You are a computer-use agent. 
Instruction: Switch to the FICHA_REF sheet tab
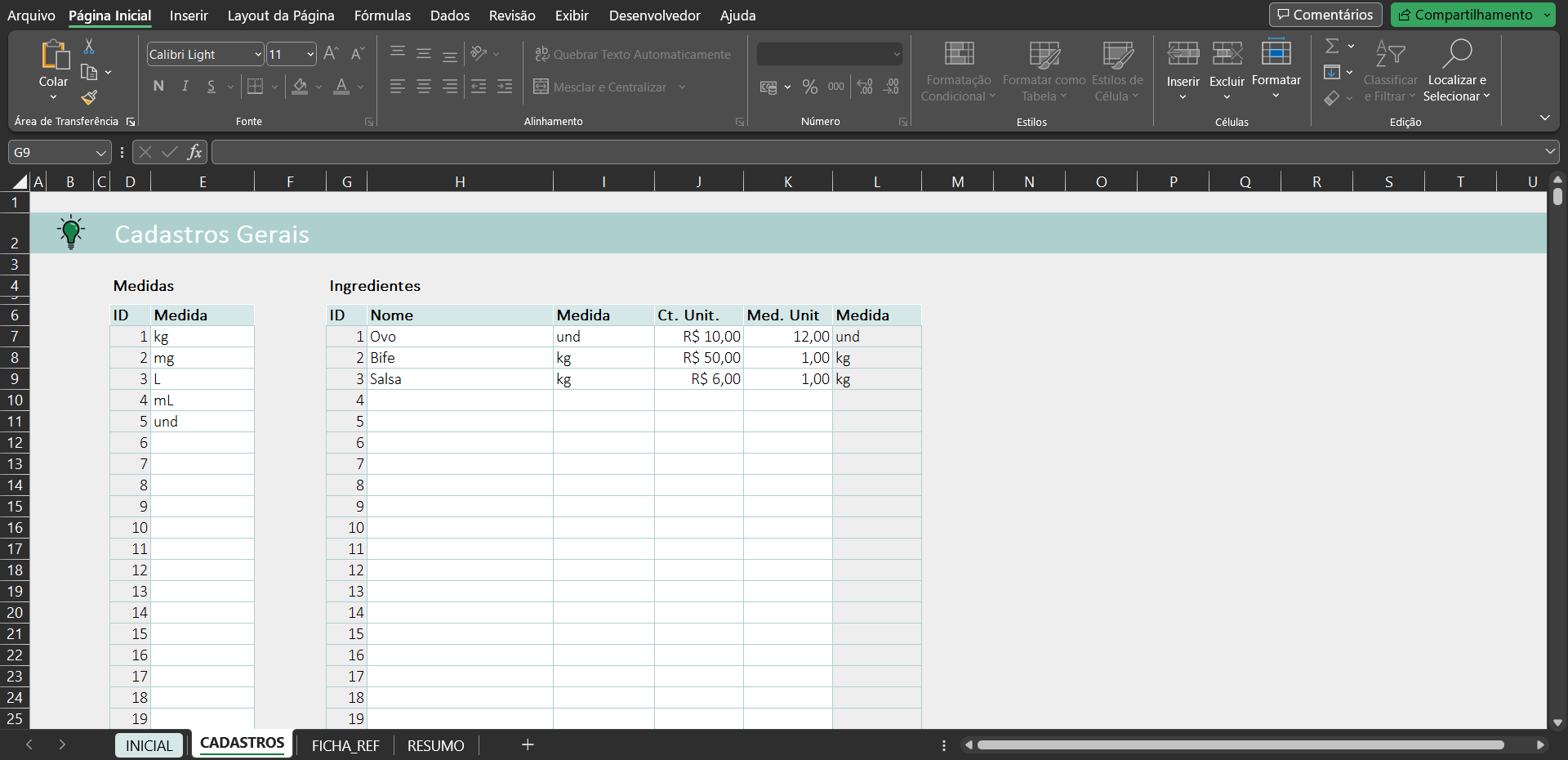(x=345, y=745)
